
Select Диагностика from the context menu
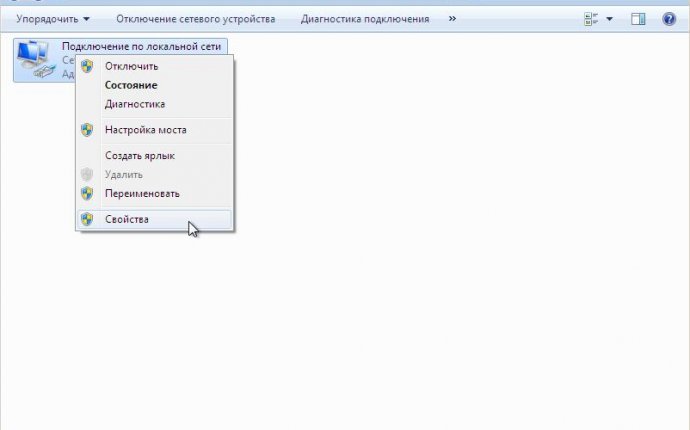[154, 104]
